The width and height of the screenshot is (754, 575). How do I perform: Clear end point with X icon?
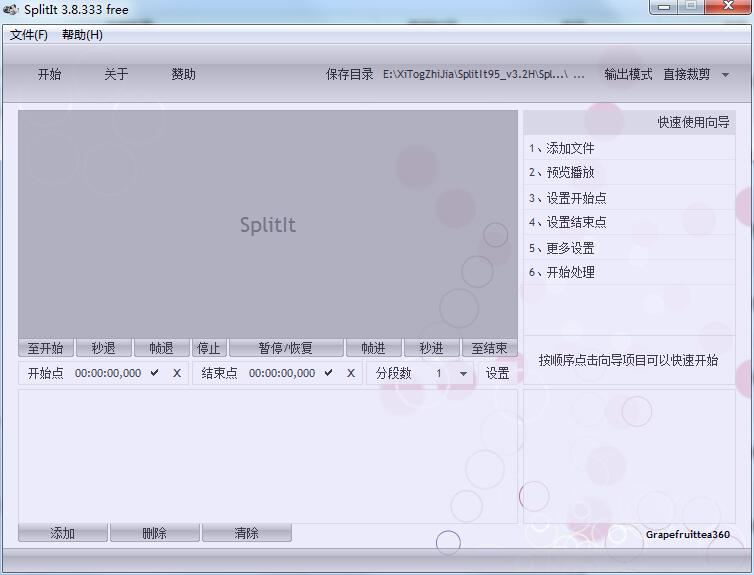[x=351, y=373]
